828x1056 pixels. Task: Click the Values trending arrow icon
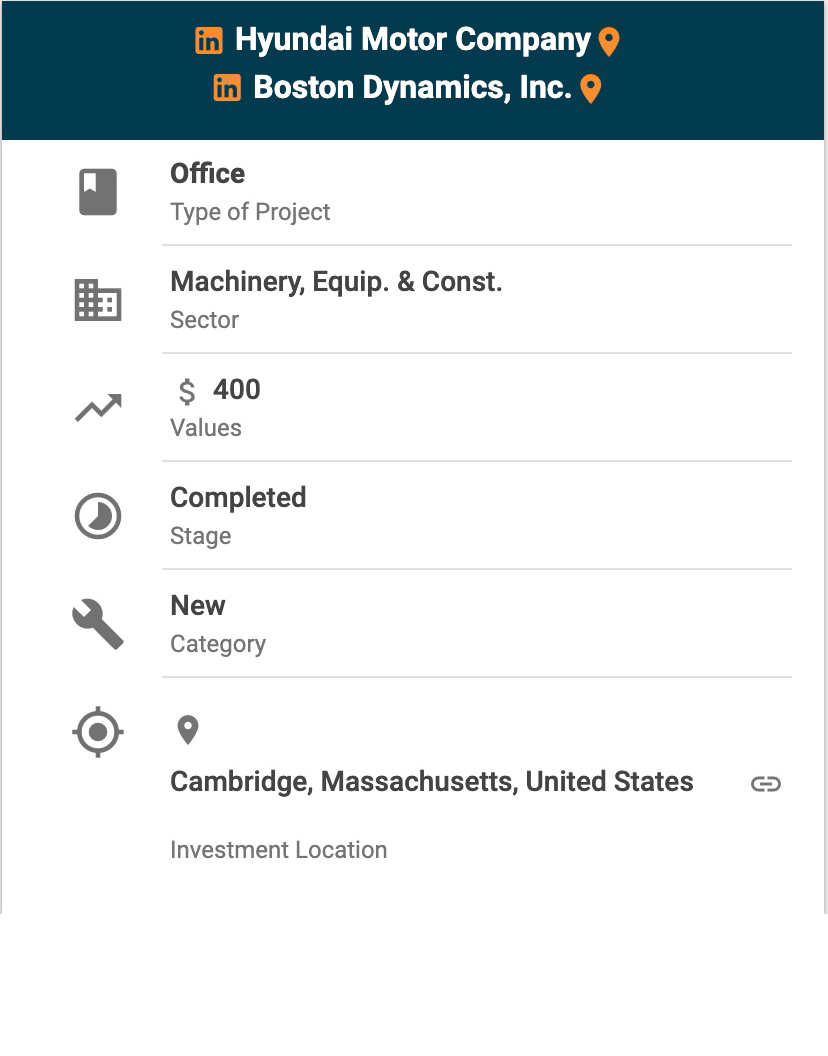[98, 408]
